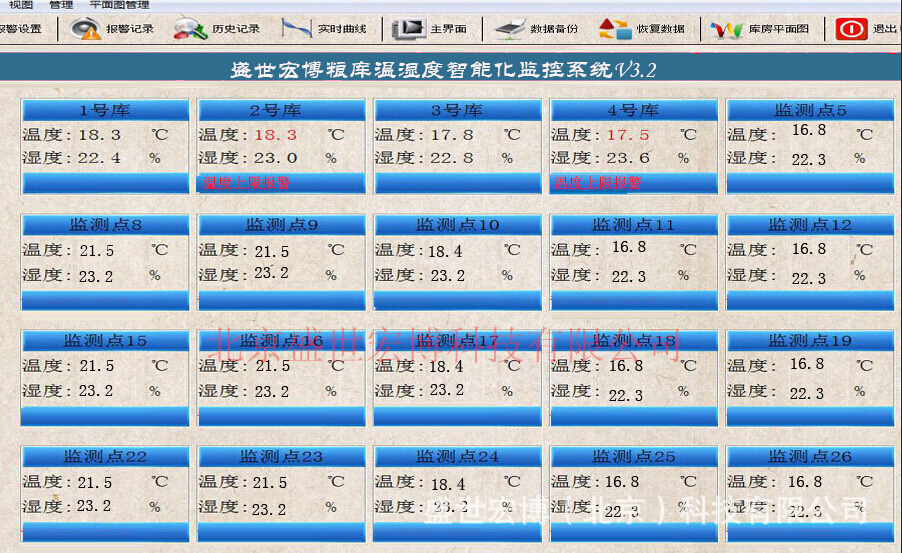
Task: Go to the 主界面 main screen icon
Action: 409,28
